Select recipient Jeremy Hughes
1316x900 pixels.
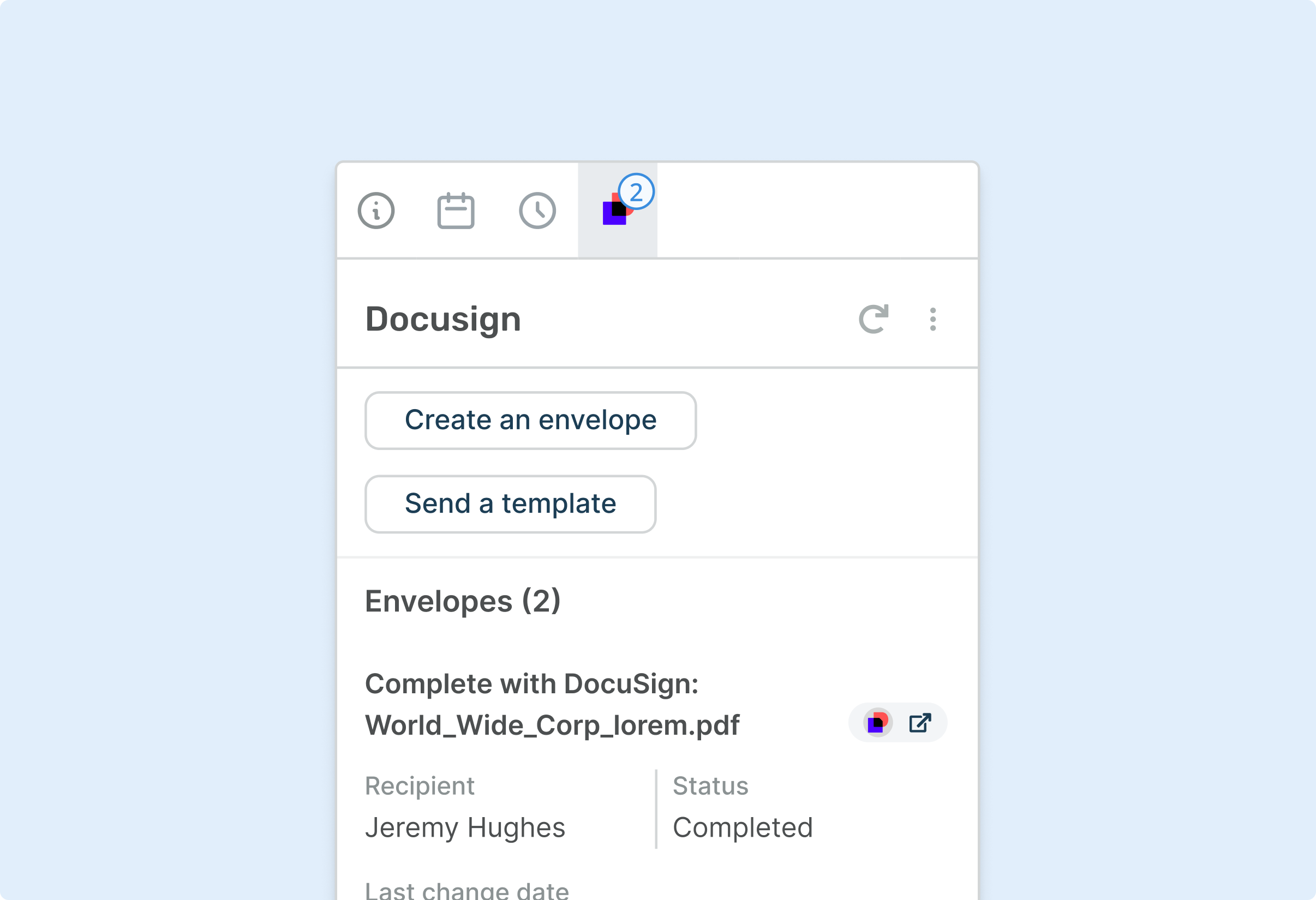pos(465,827)
